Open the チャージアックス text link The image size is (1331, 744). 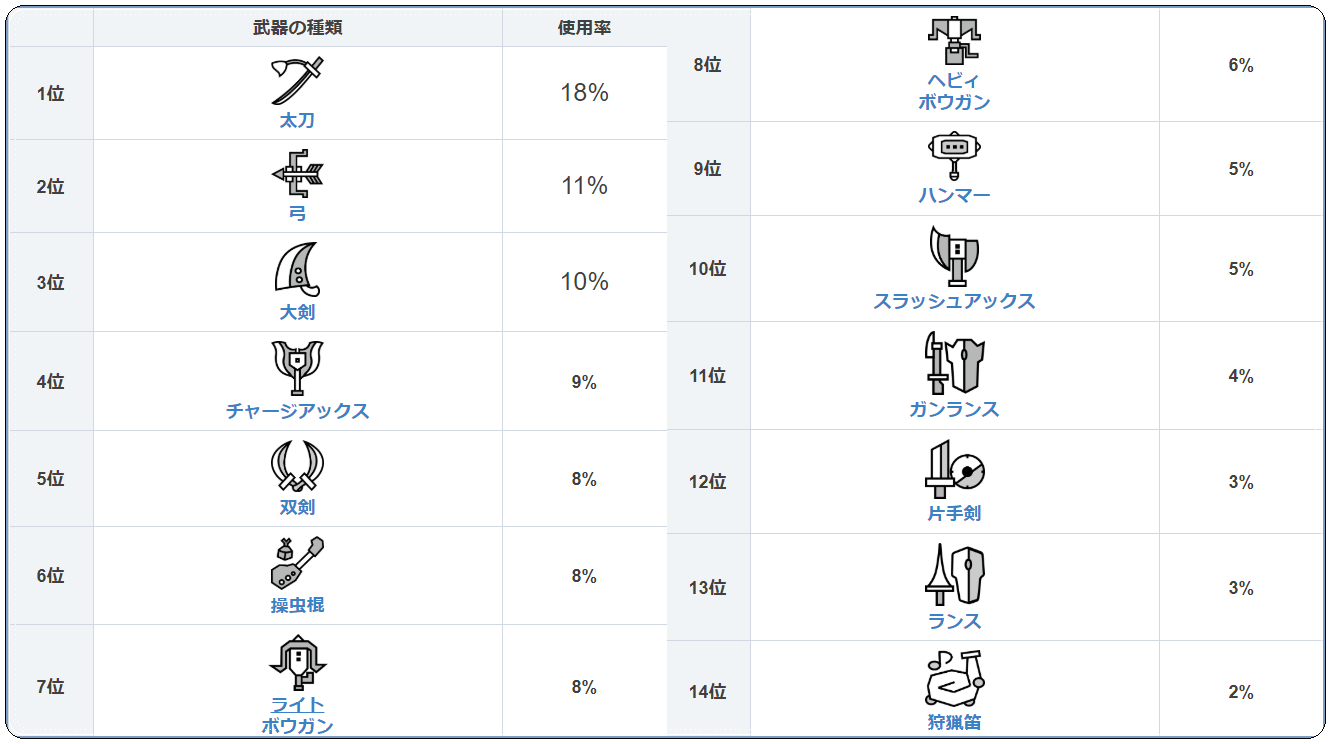[297, 411]
